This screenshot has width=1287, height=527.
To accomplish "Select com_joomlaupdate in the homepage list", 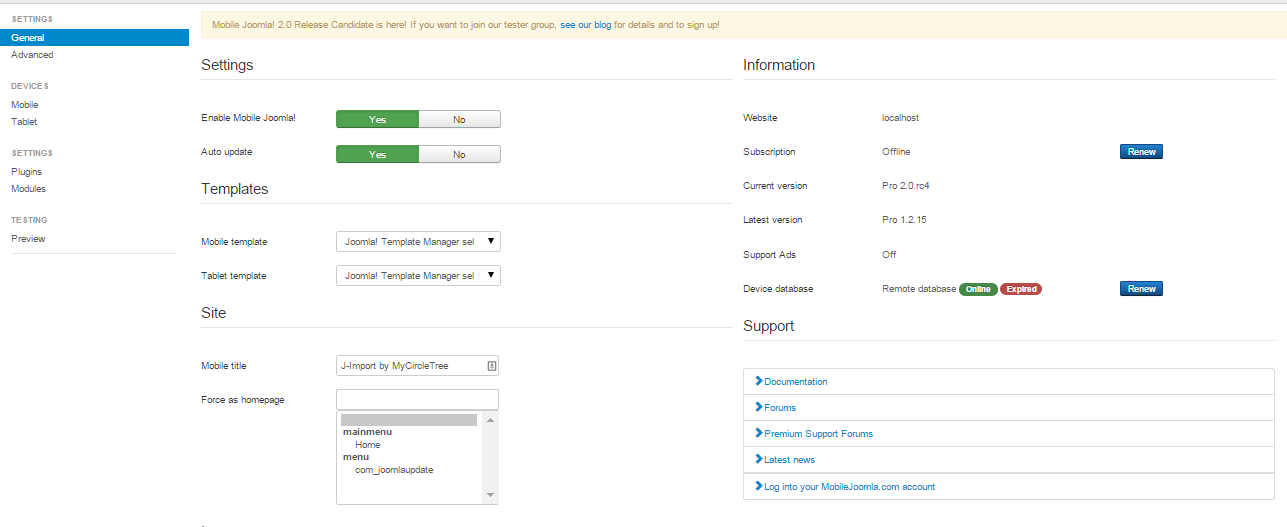I will coord(394,469).
